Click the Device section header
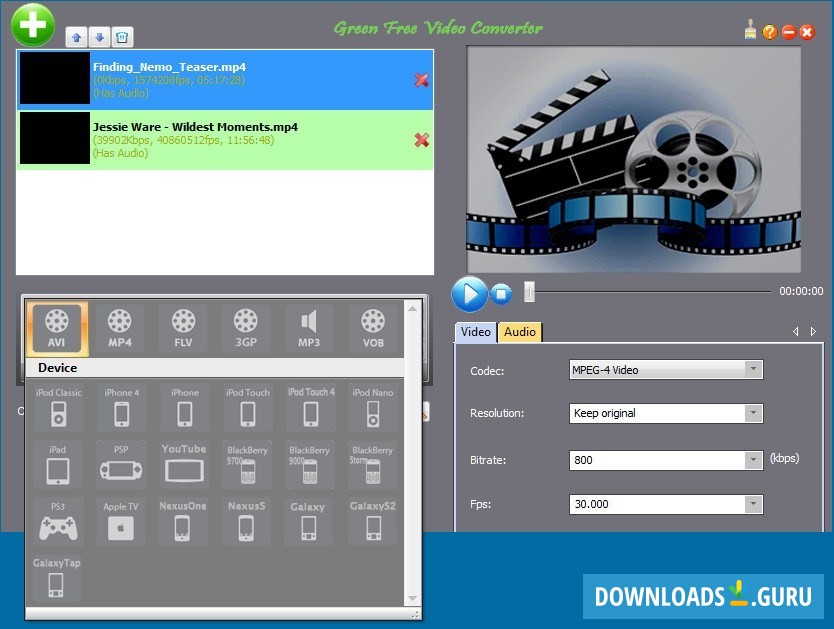Image resolution: width=834 pixels, height=629 pixels. [215, 368]
